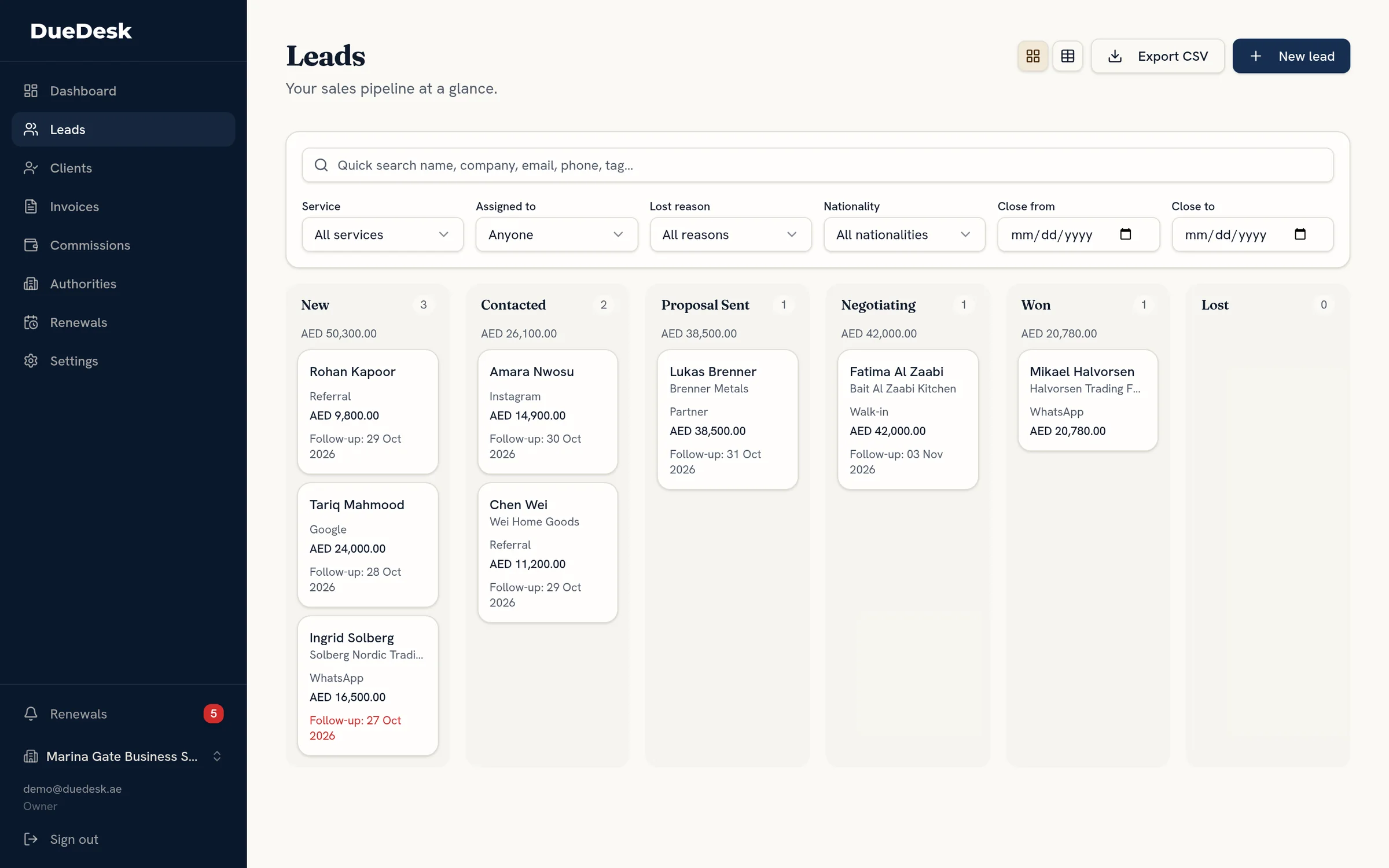Click the Authorities building icon
Screen dimensions: 1389x868
31,284
